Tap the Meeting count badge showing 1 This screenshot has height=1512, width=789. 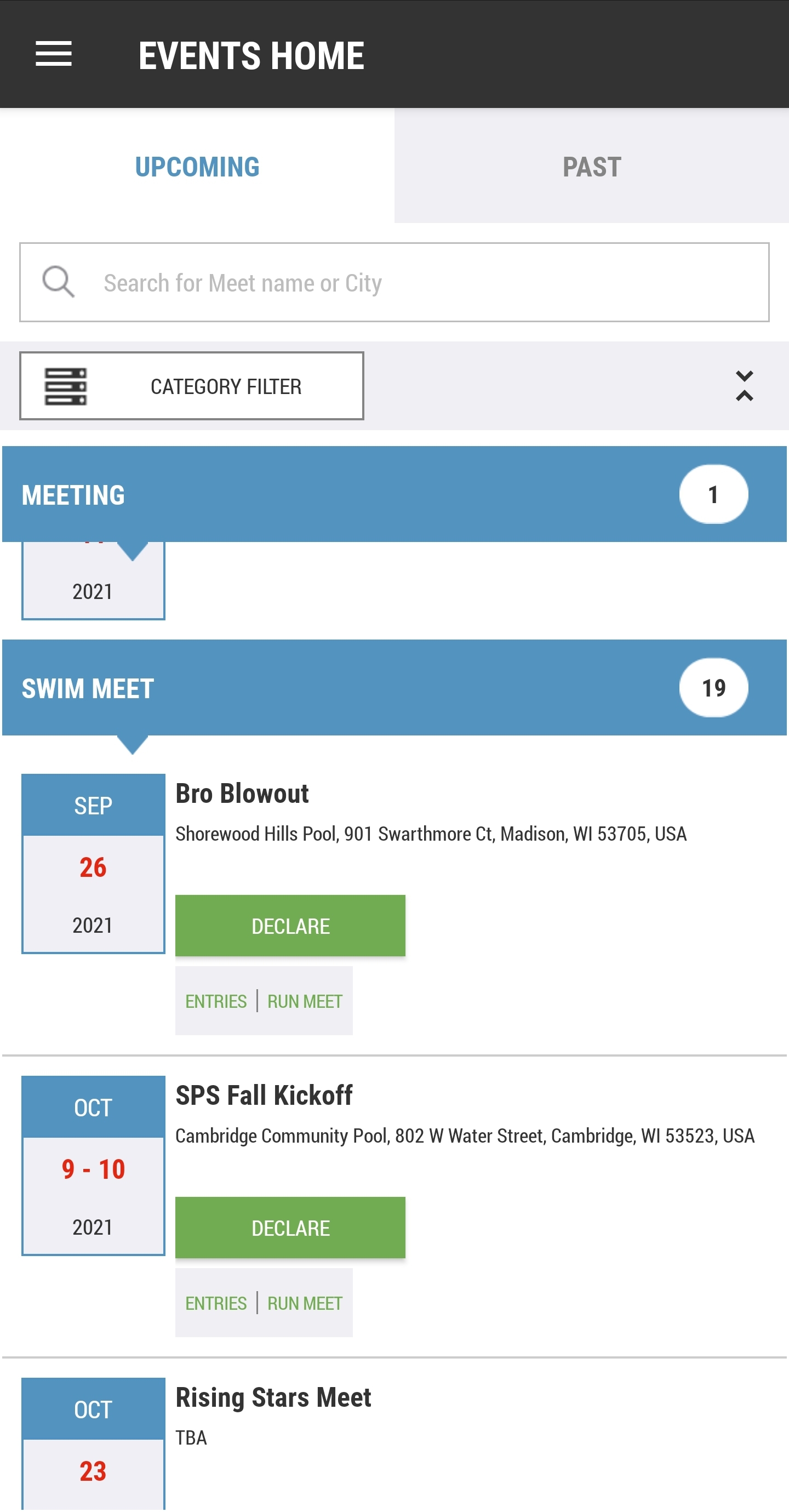pyautogui.click(x=713, y=494)
